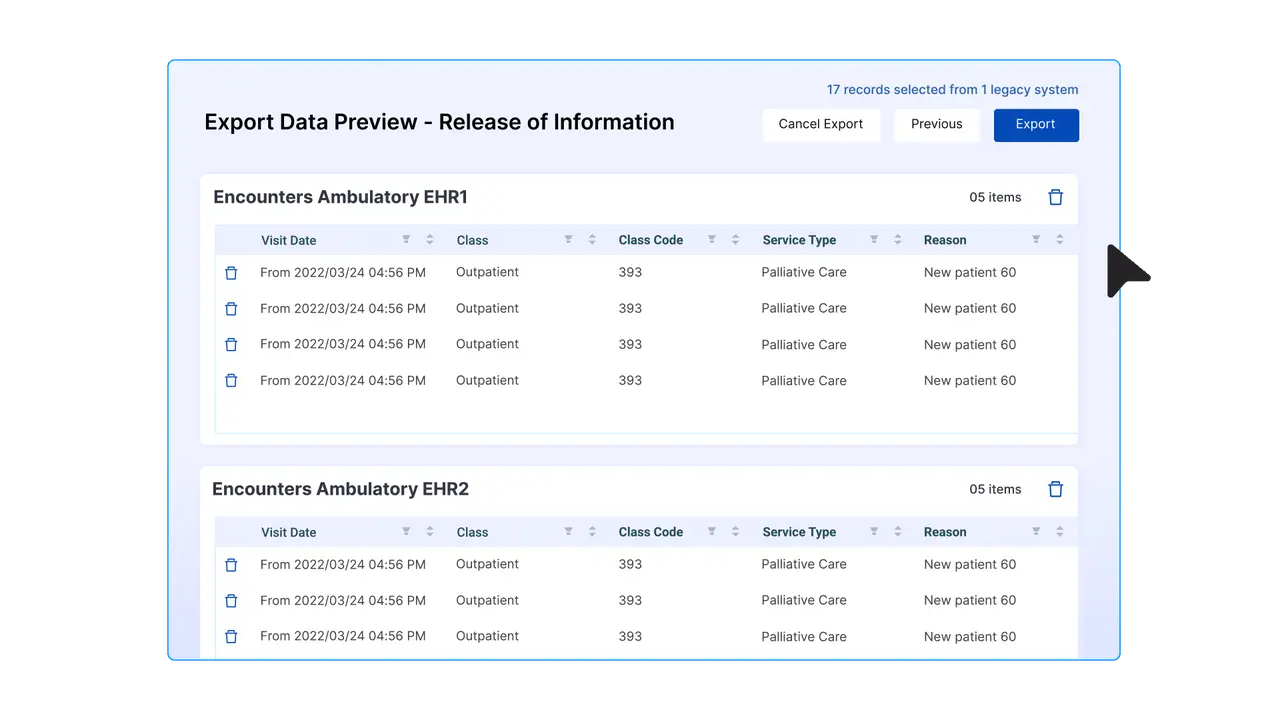
Task: Click the Export Data Preview page title
Action: point(439,122)
